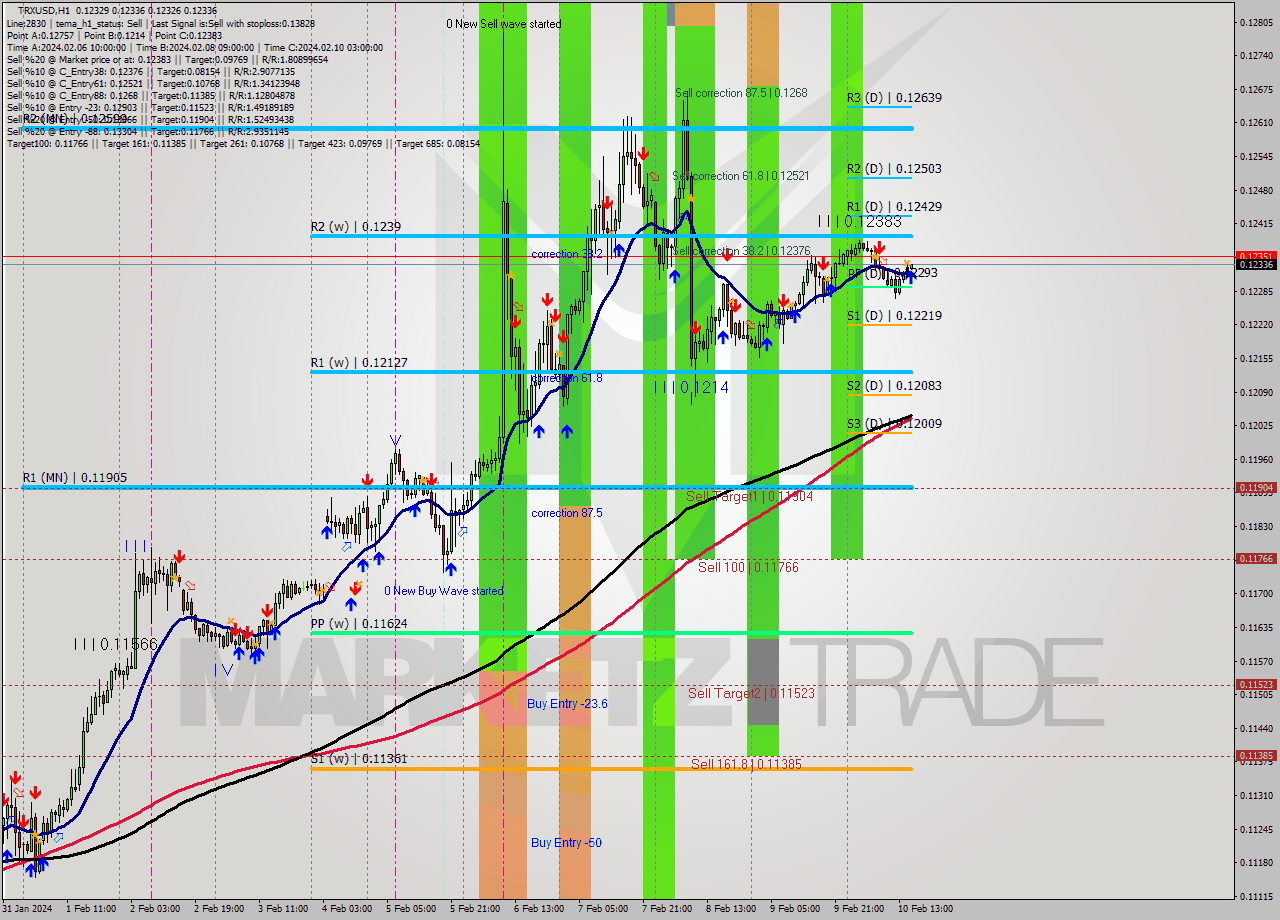The width and height of the screenshot is (1280, 920).
Task: Click the blue 'I I I 0.1214' wave label
Action: pyautogui.click(x=692, y=387)
